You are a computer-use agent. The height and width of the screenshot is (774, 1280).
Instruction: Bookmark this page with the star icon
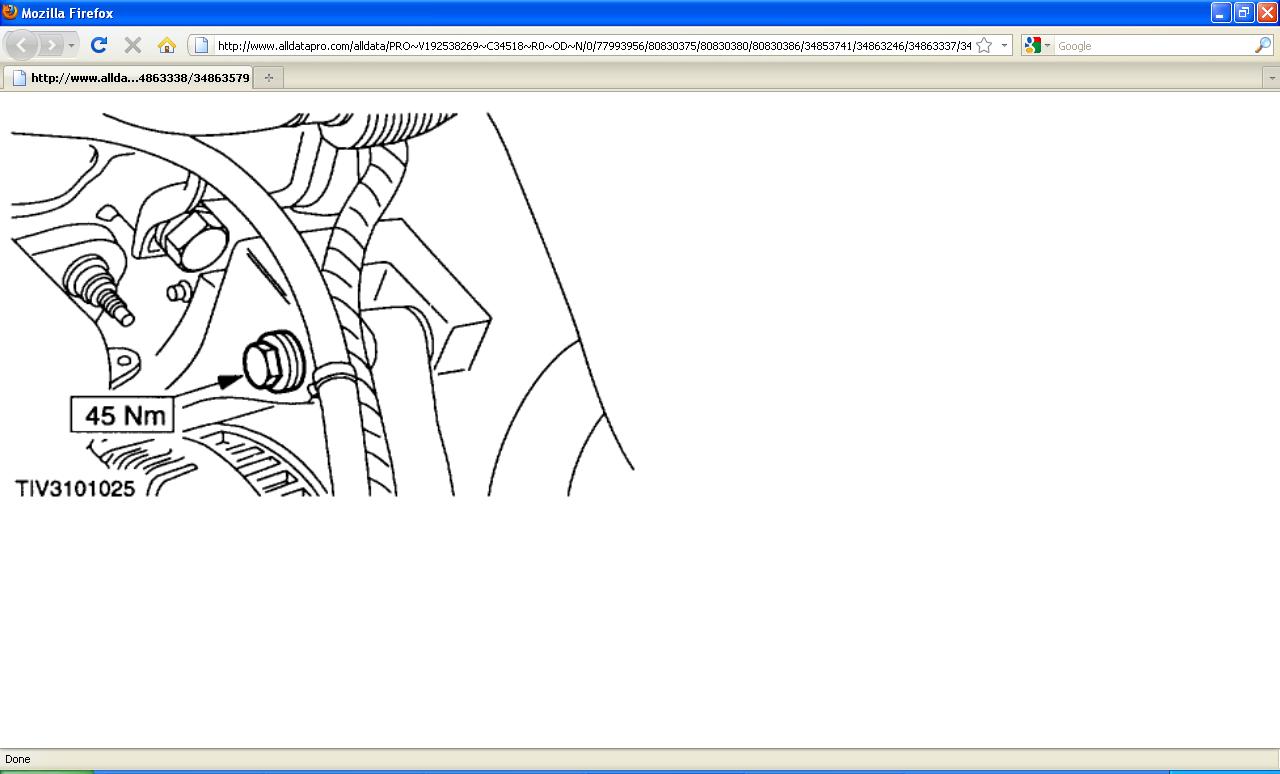tap(984, 46)
